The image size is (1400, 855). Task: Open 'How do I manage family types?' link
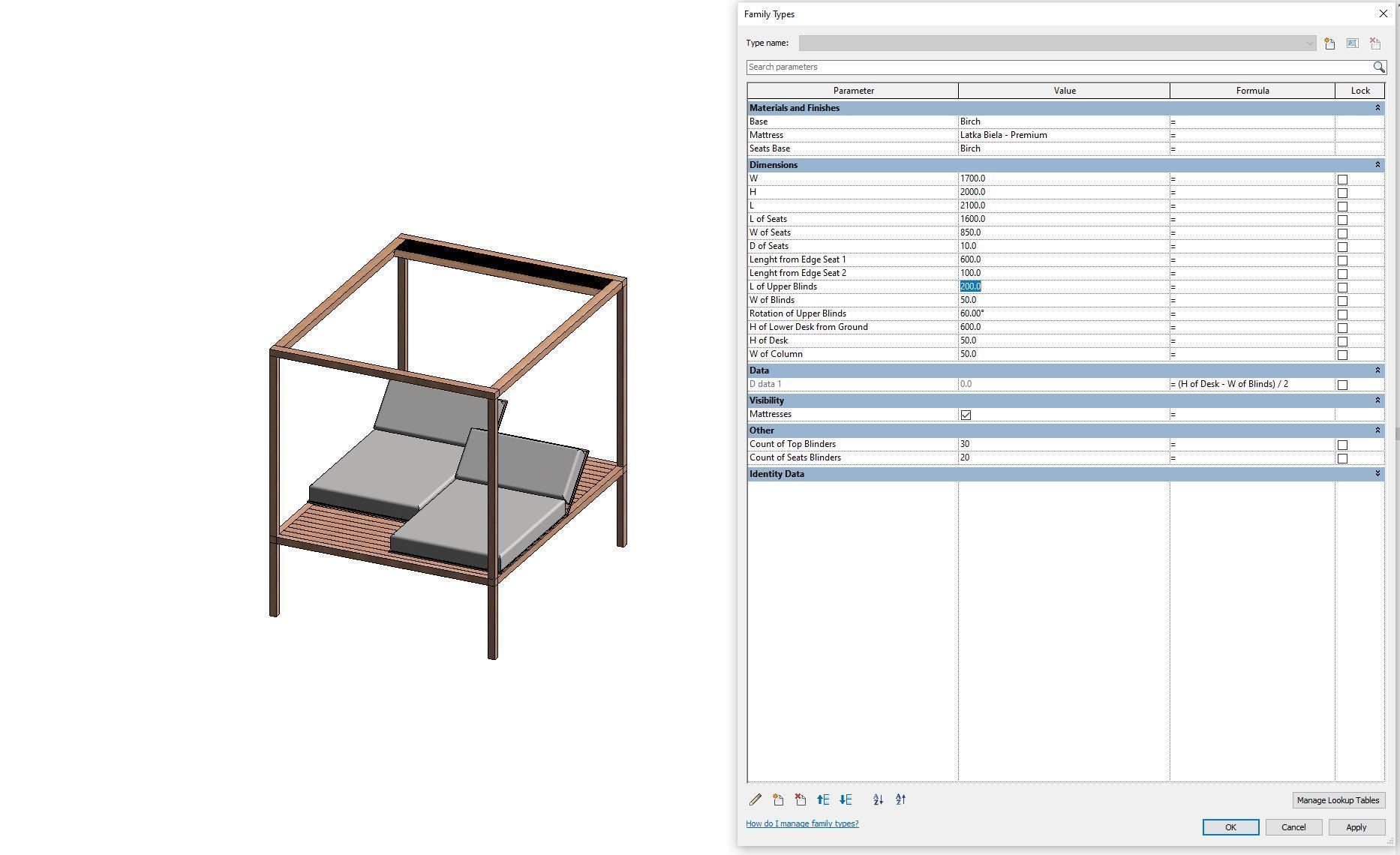pyautogui.click(x=802, y=823)
